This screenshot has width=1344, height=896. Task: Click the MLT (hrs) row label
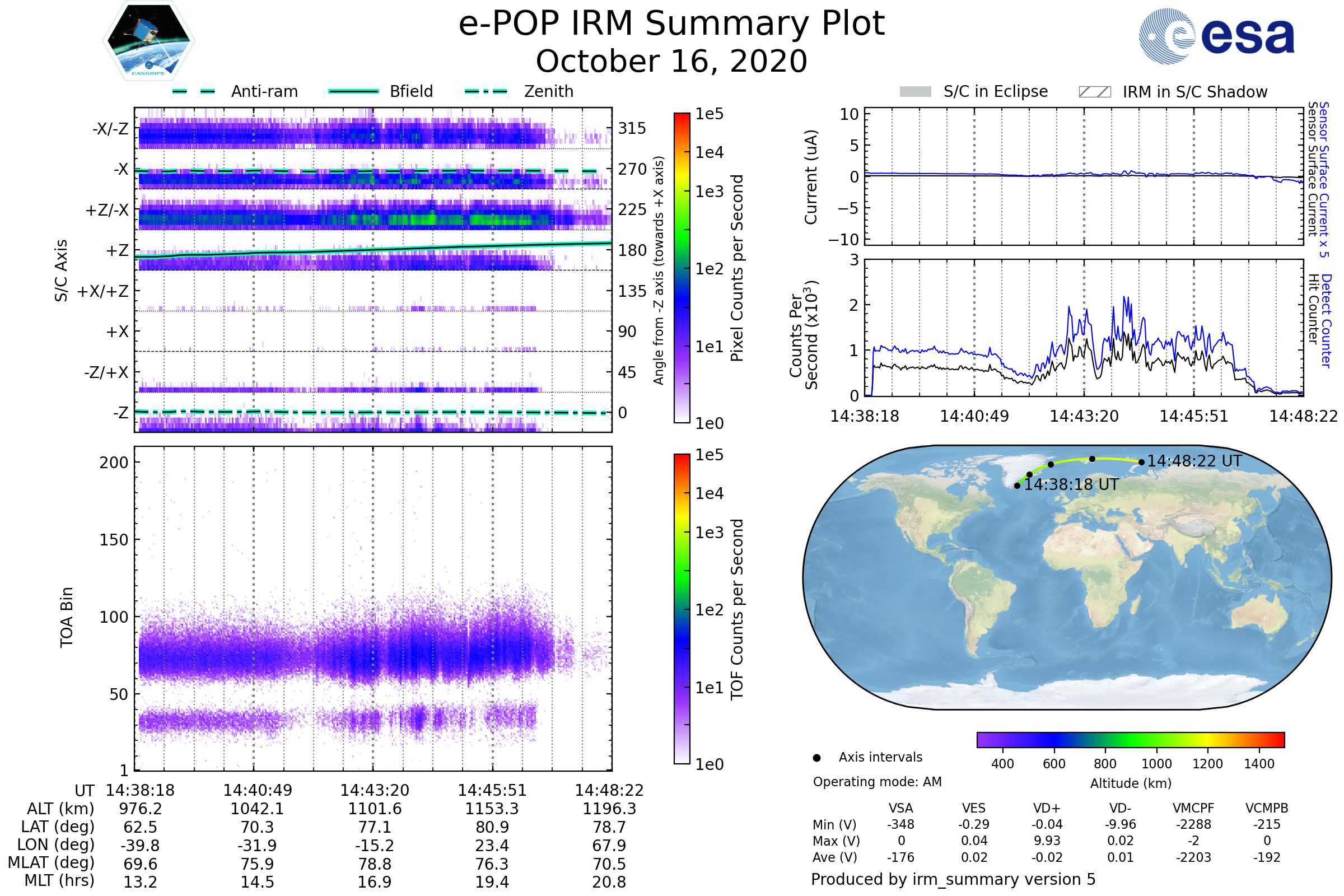point(59,880)
